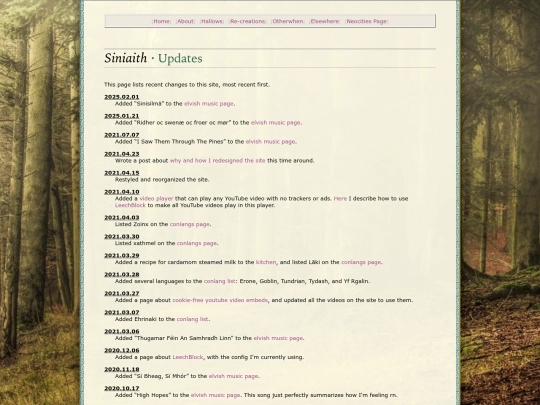Select the date 2020.10.17
The image size is (540, 405).
coord(122,388)
